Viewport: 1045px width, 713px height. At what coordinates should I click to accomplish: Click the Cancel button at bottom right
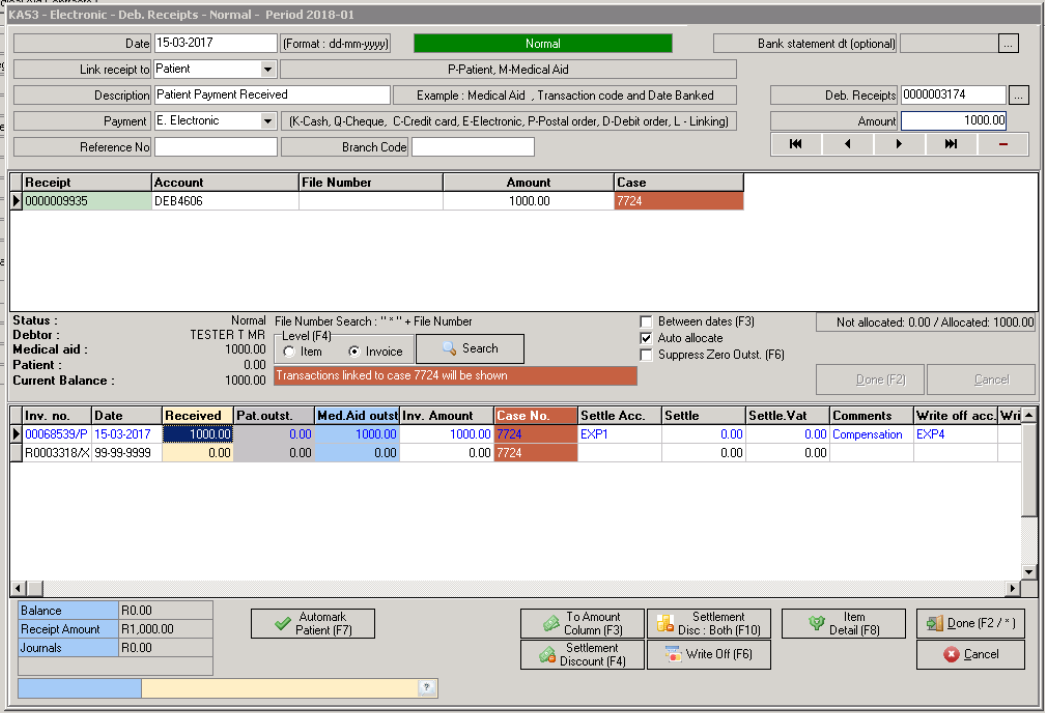pos(970,655)
